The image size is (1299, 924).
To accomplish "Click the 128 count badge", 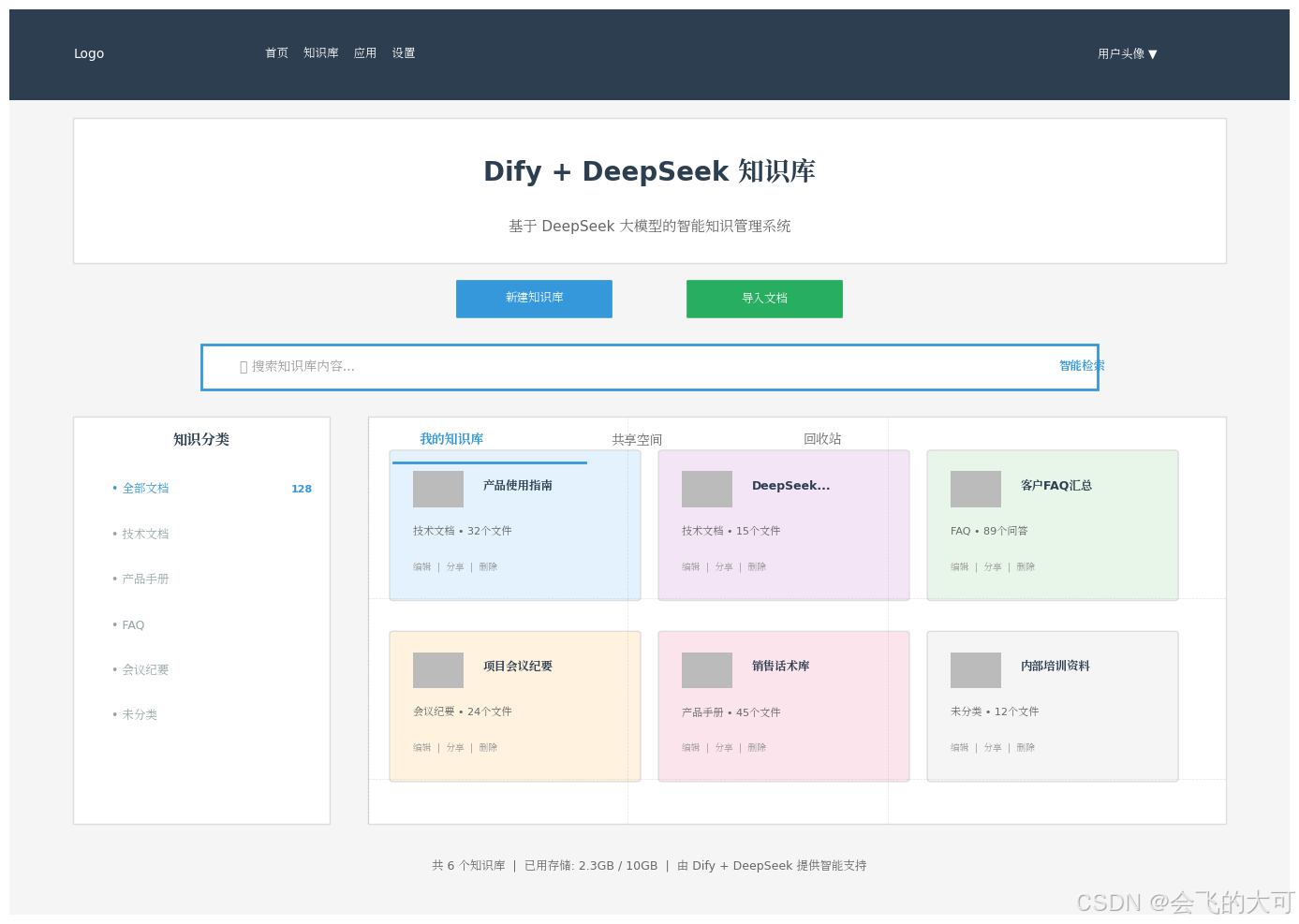I will (302, 489).
